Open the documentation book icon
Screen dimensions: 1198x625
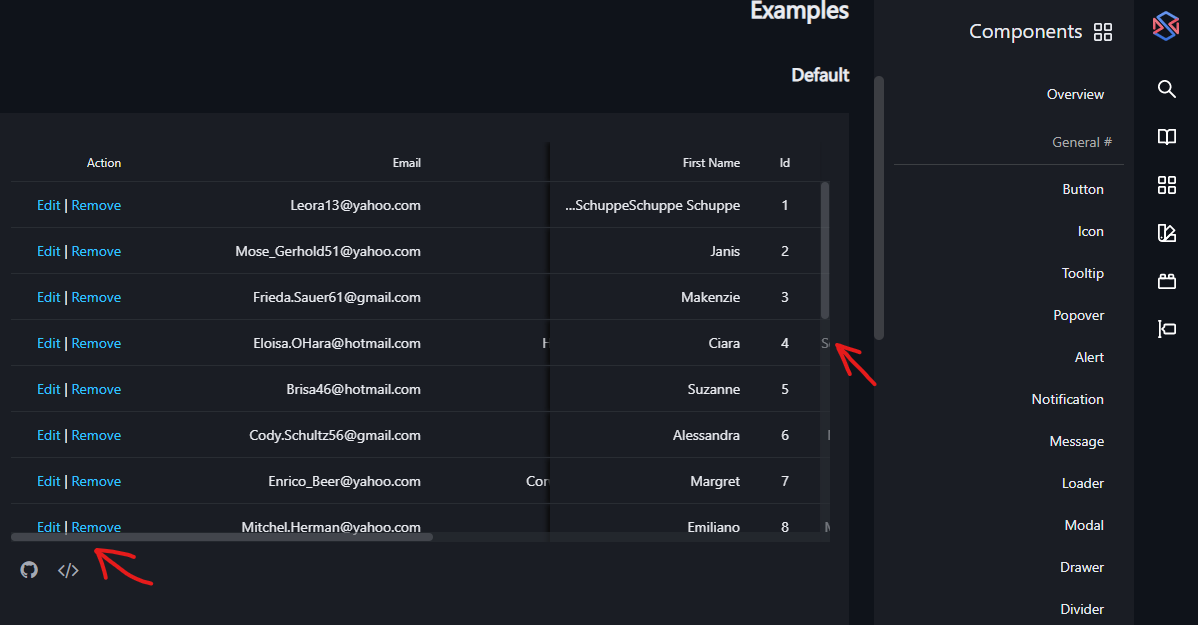tap(1166, 137)
